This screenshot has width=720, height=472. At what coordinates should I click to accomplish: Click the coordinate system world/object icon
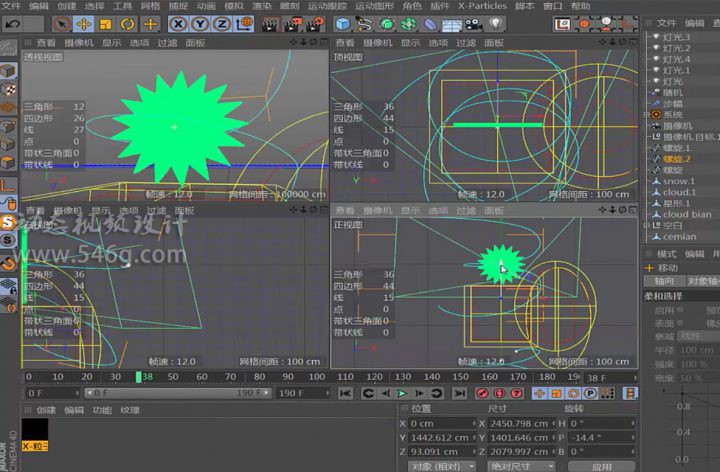[244, 24]
